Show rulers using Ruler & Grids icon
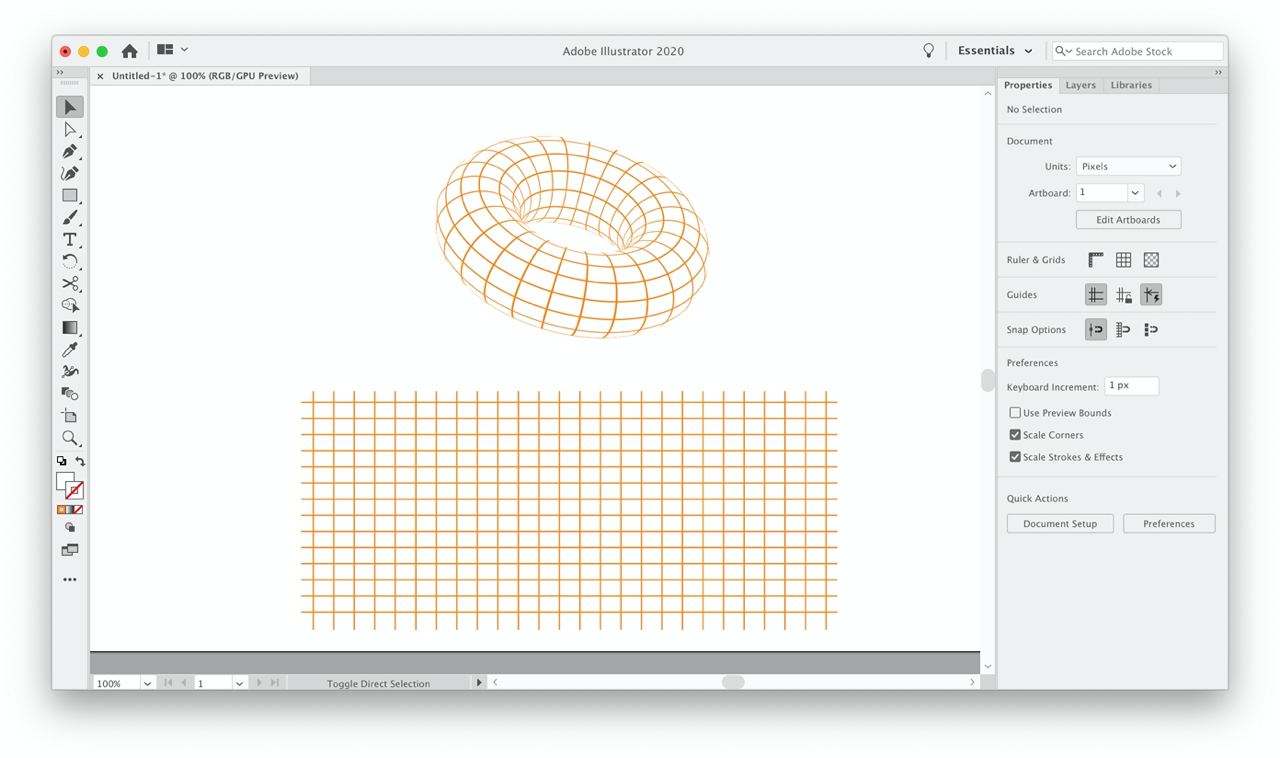The image size is (1280, 758). point(1096,260)
